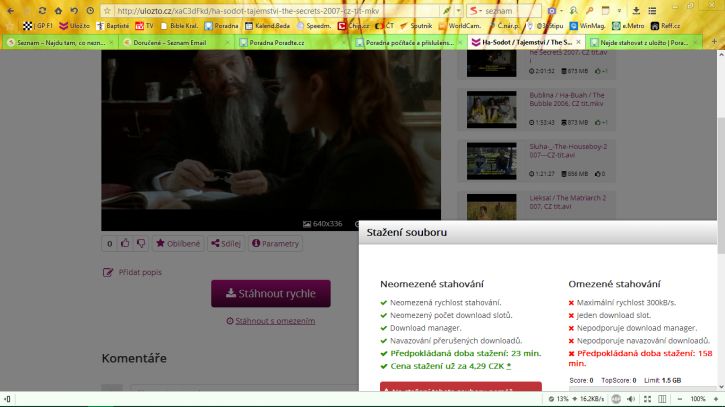Toggle the sidebar panel icon in status bar

tap(7, 399)
